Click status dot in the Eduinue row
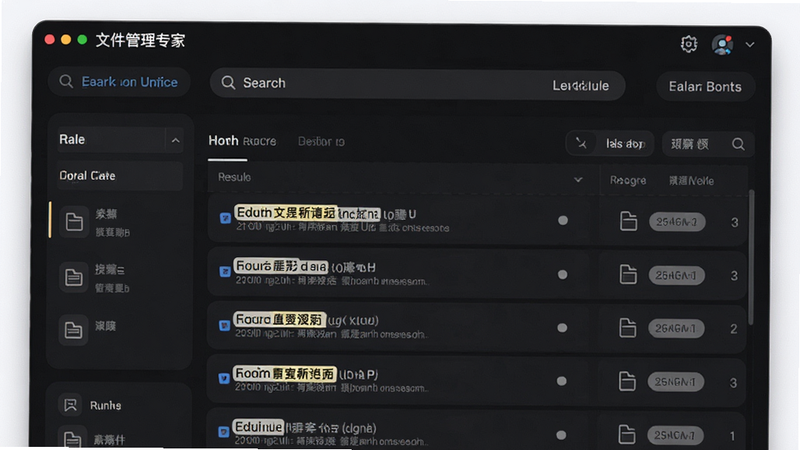800x450 pixels. (561, 435)
